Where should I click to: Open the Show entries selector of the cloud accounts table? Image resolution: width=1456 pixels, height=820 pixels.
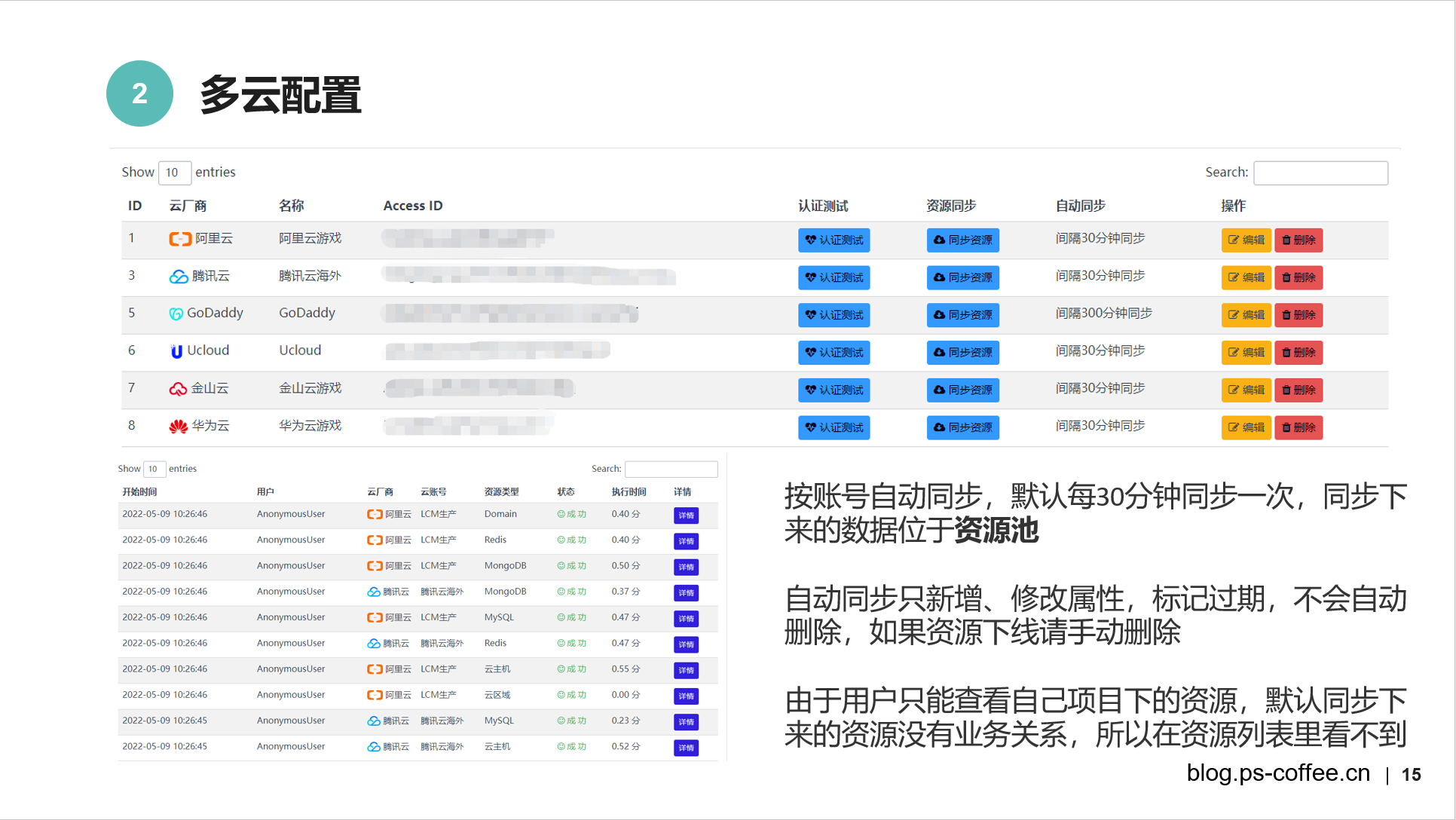(174, 173)
